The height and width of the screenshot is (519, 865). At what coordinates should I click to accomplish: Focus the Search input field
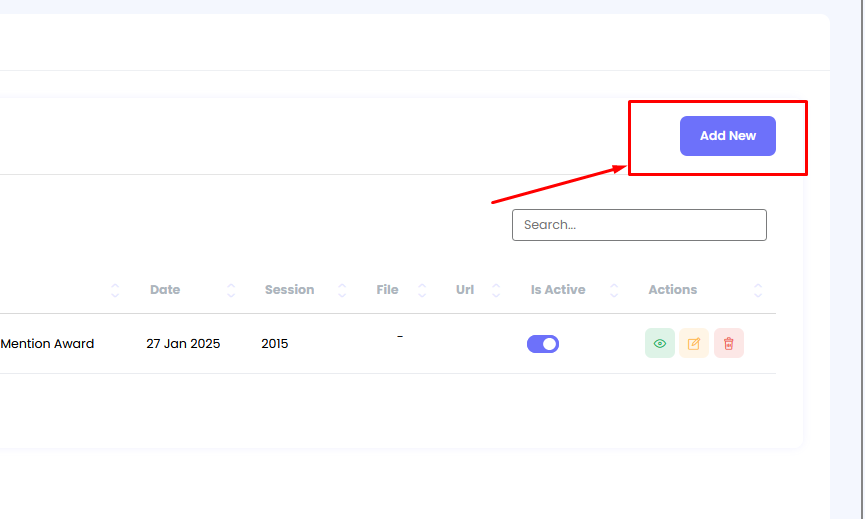coord(639,225)
